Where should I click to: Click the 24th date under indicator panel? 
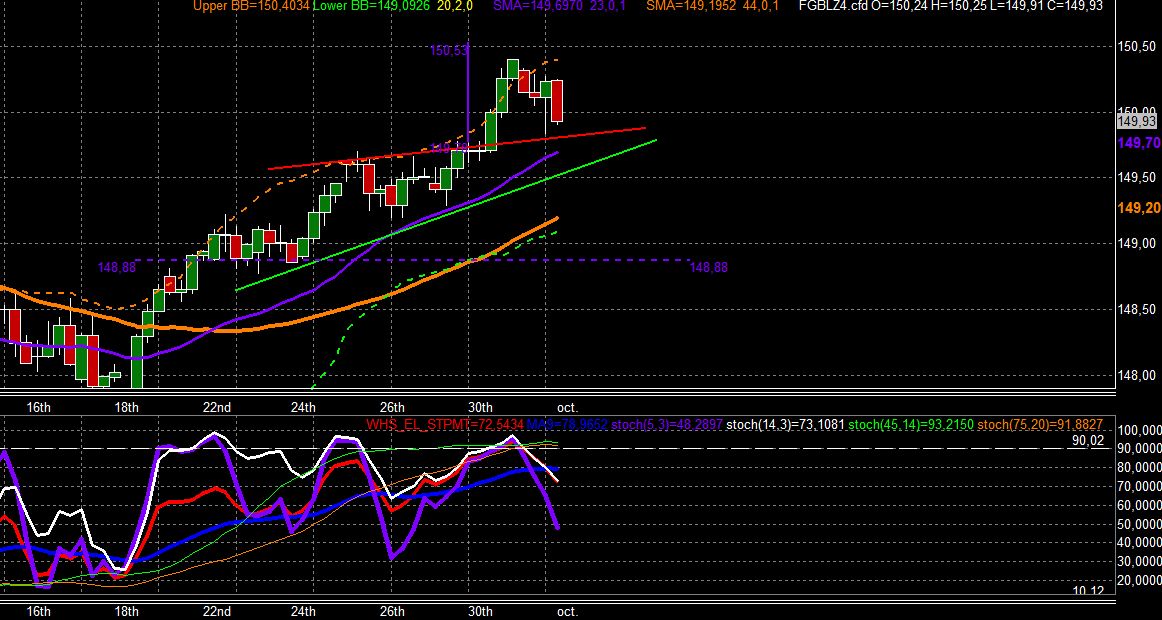[303, 612]
